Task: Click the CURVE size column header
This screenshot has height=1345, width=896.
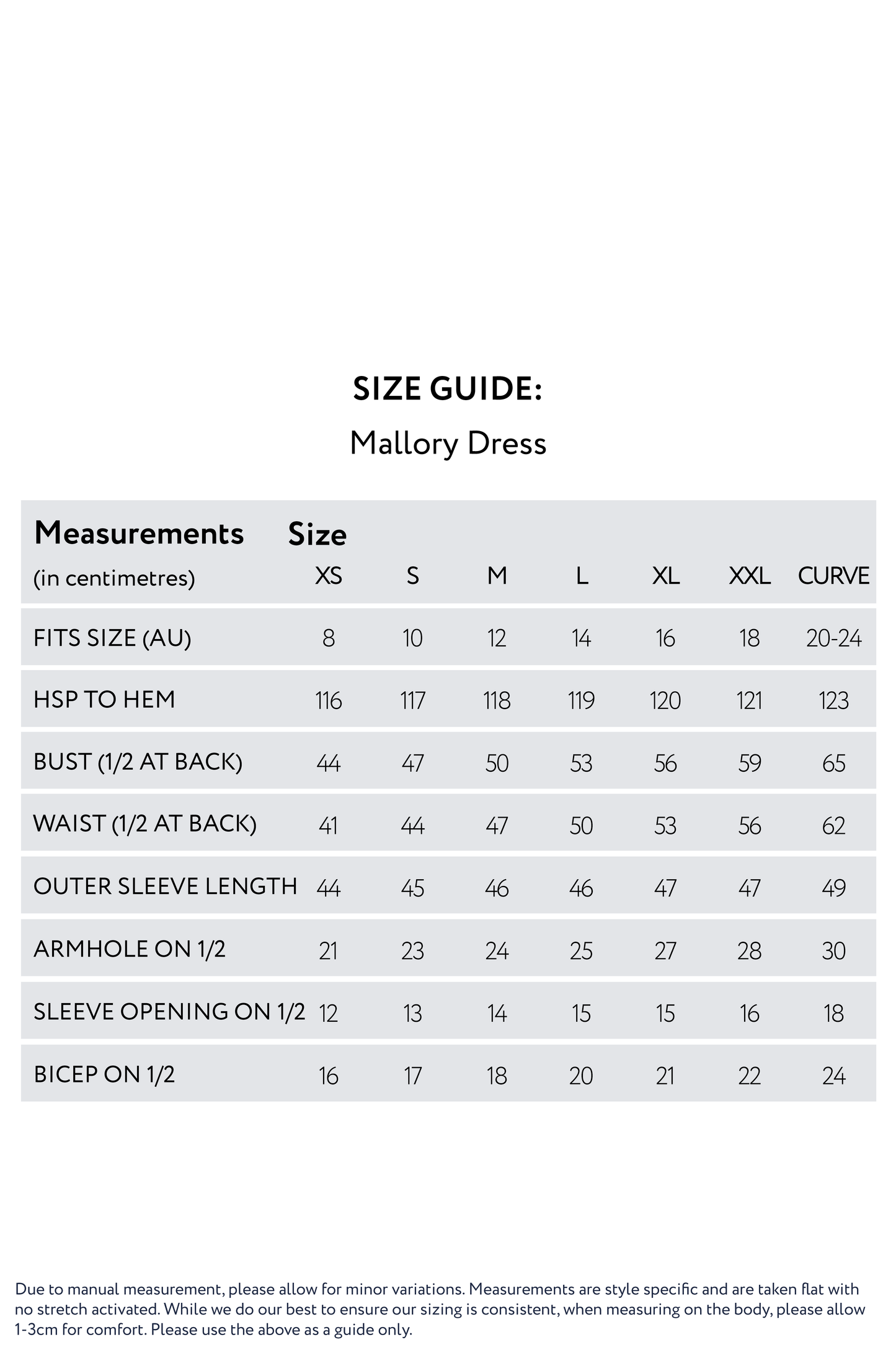Action: [x=833, y=576]
